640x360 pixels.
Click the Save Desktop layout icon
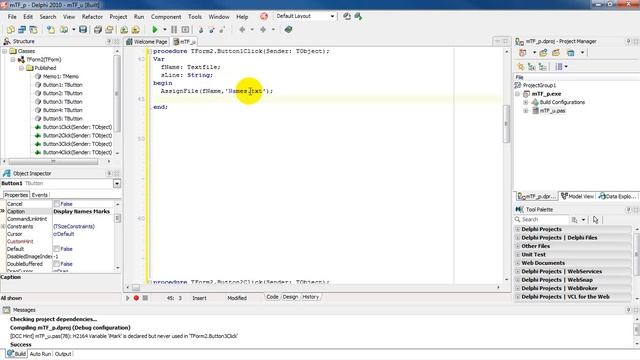pos(347,16)
